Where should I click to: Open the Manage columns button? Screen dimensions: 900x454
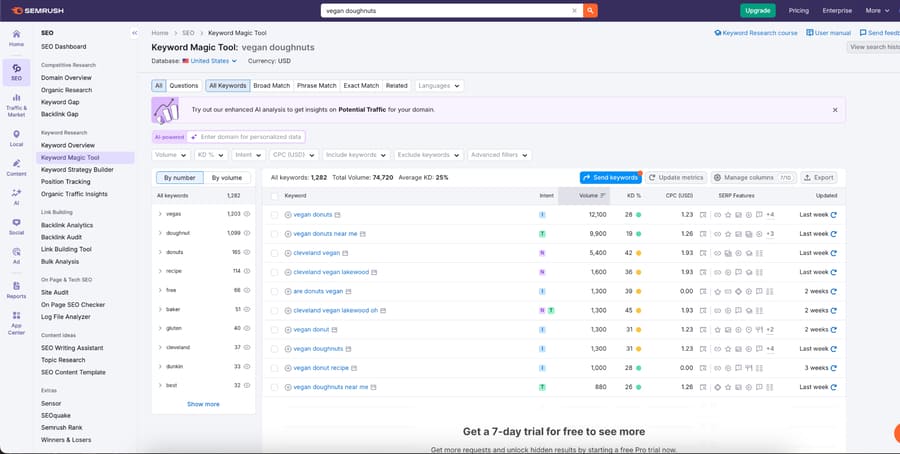[x=754, y=178]
